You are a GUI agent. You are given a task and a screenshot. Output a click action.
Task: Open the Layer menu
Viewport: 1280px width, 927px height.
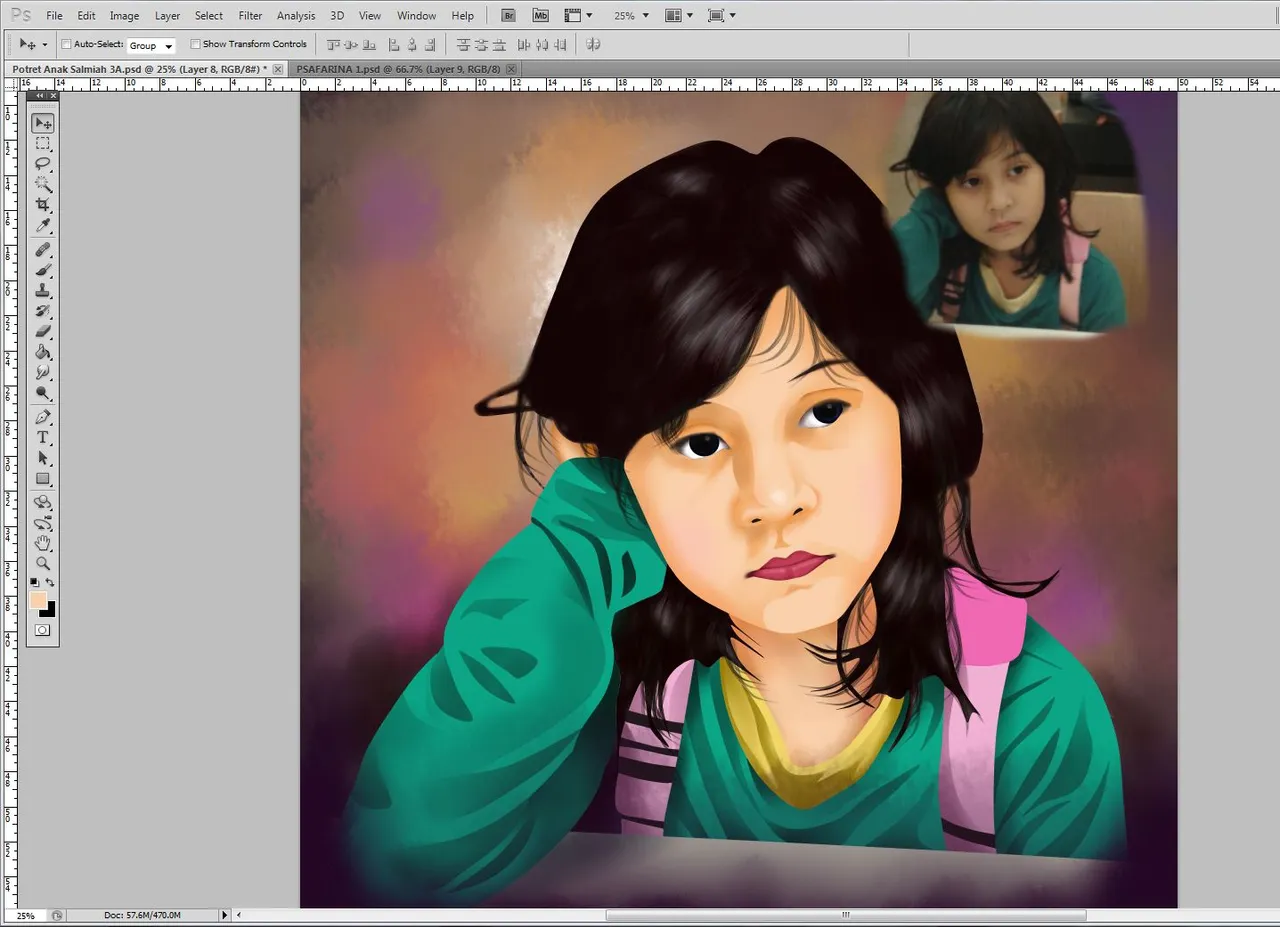167,16
